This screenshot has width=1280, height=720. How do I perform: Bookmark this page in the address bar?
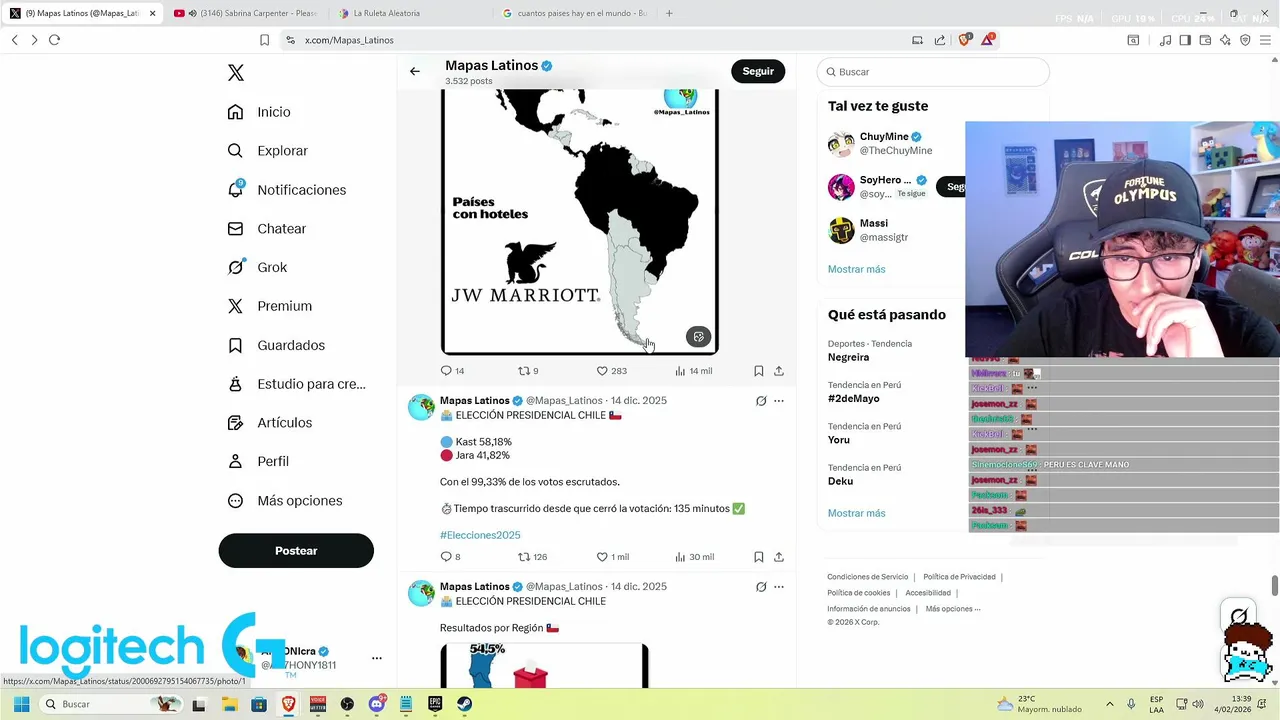[x=264, y=40]
